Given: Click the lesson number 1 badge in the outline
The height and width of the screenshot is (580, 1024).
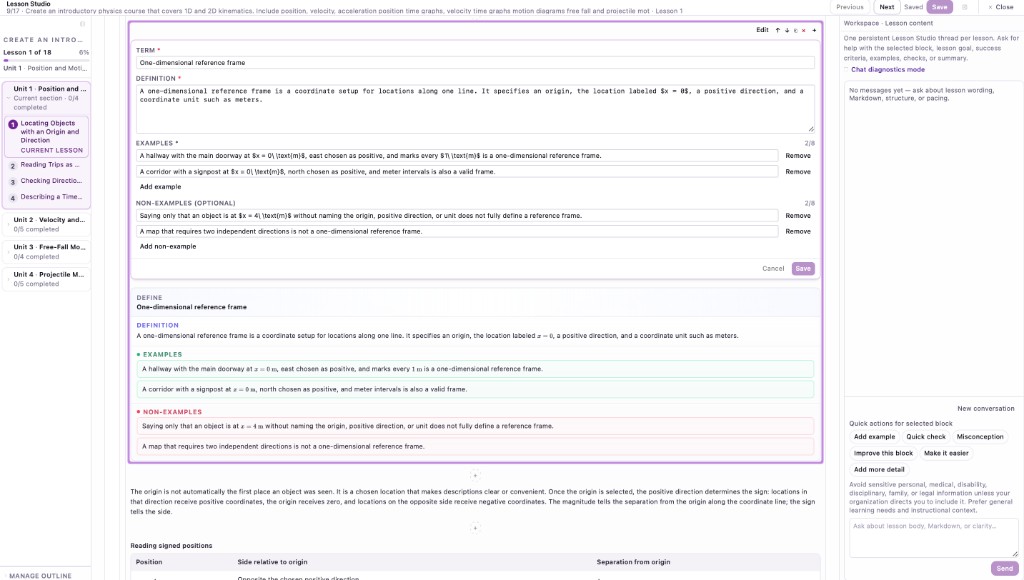Looking at the screenshot, I should 12,124.
